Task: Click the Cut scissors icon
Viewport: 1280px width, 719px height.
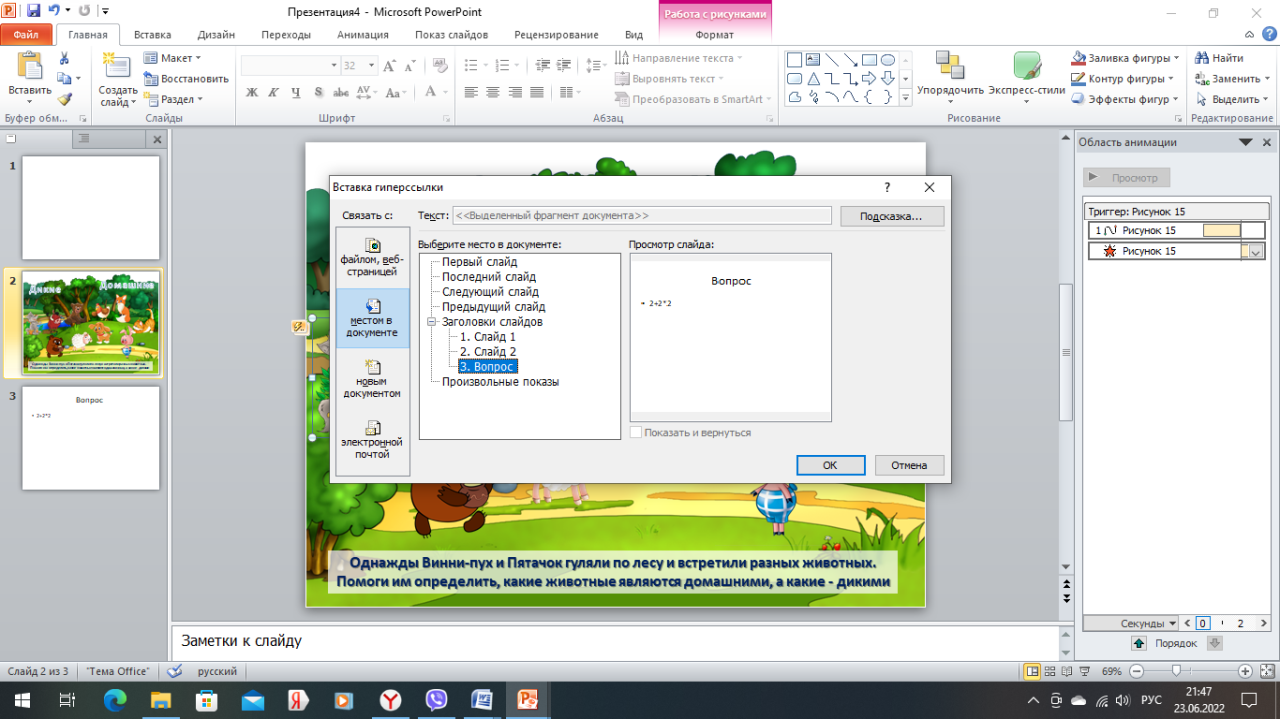Action: coord(65,58)
